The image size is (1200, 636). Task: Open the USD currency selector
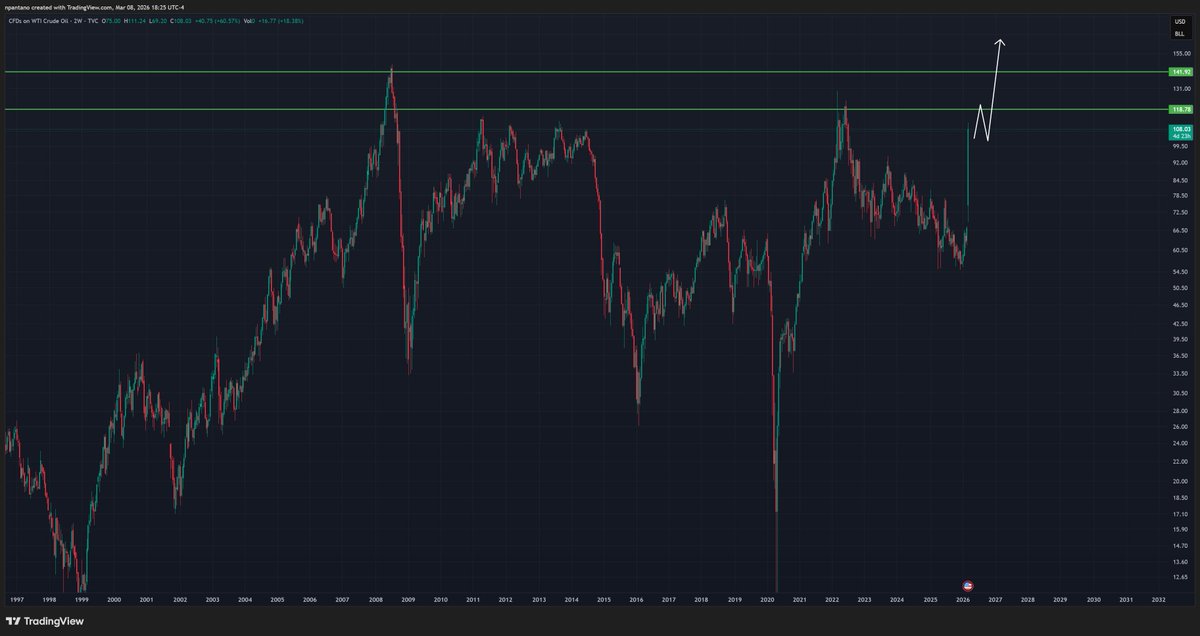pyautogui.click(x=1180, y=22)
